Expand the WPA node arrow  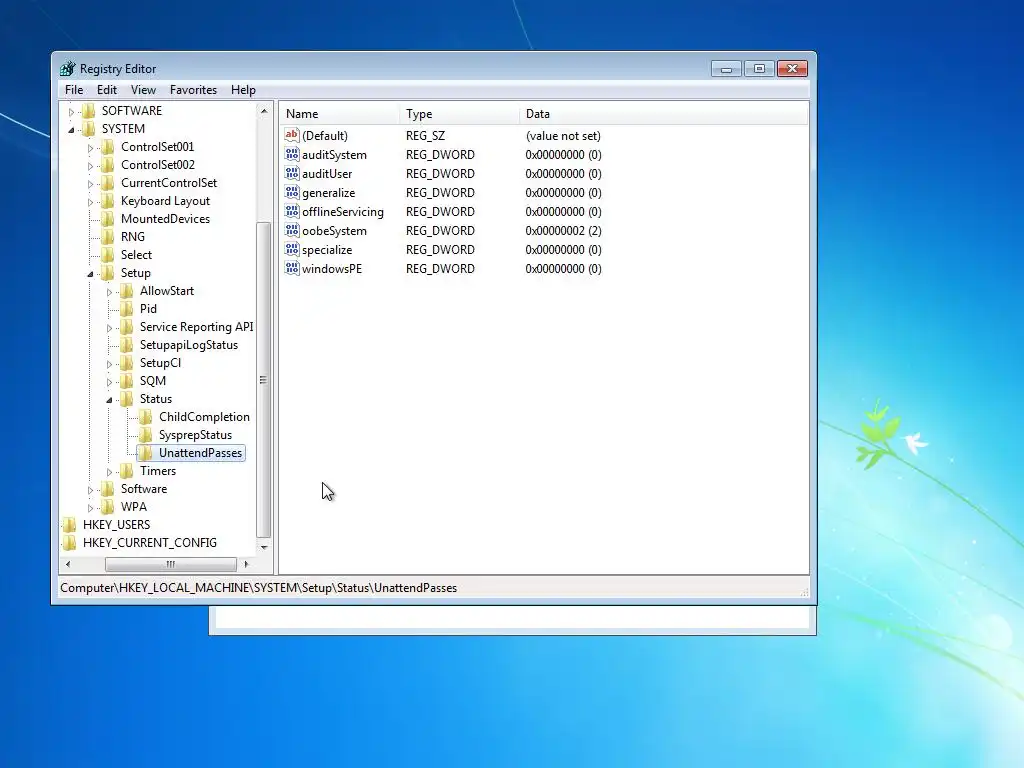coord(90,507)
